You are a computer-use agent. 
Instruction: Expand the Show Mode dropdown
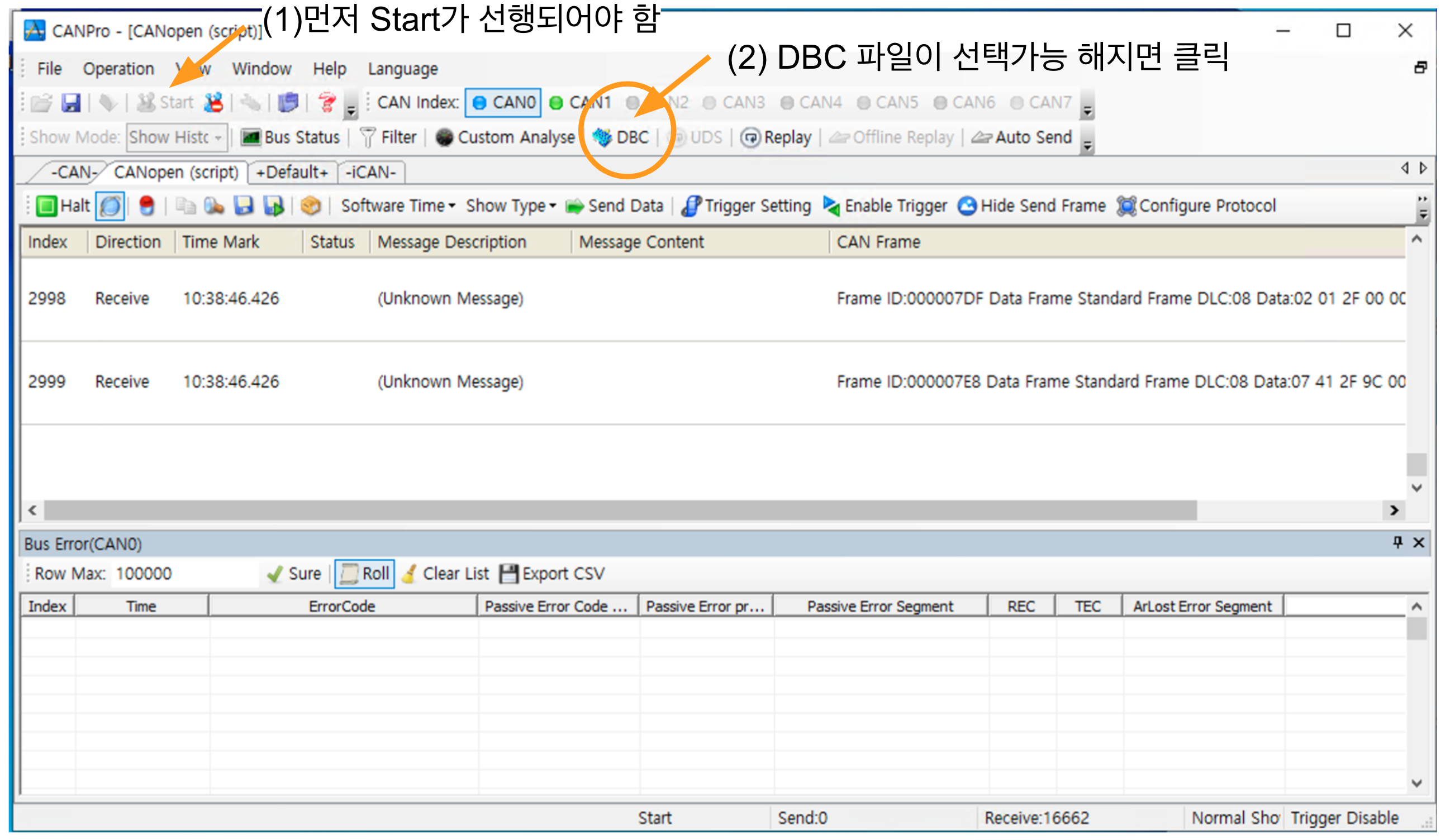pos(218,138)
